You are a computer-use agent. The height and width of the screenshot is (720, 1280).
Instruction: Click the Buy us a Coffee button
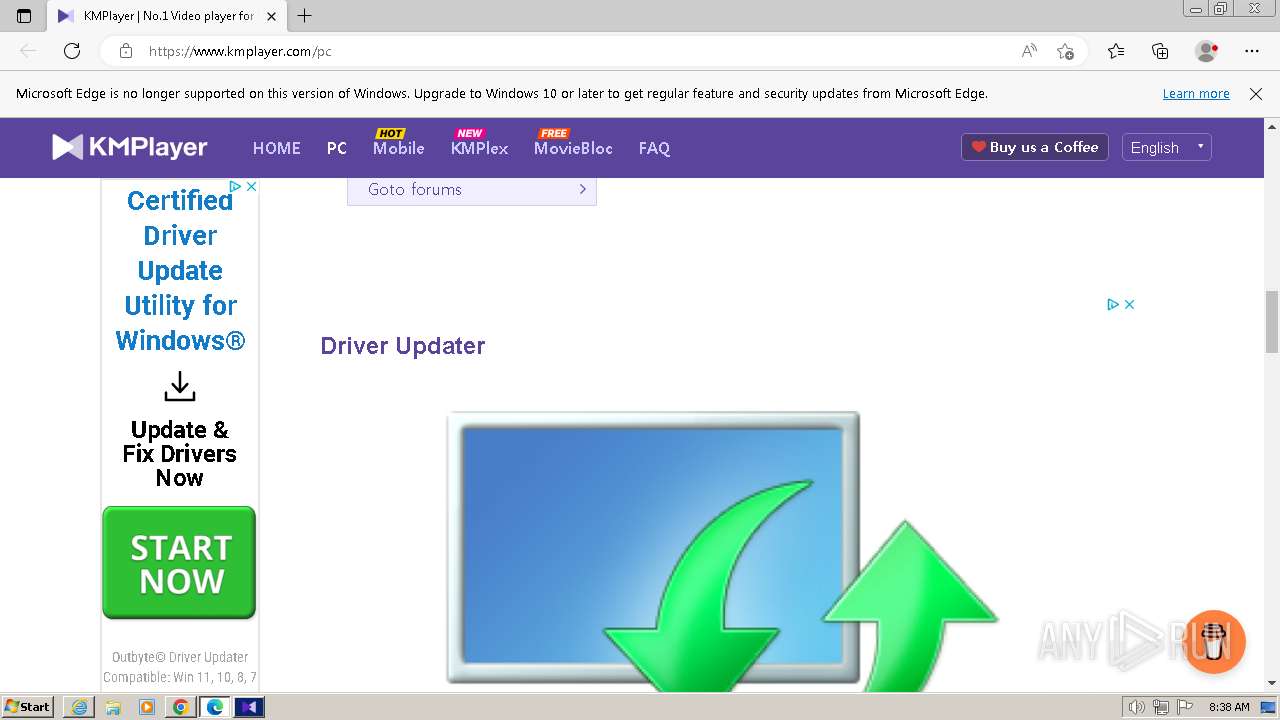point(1035,147)
